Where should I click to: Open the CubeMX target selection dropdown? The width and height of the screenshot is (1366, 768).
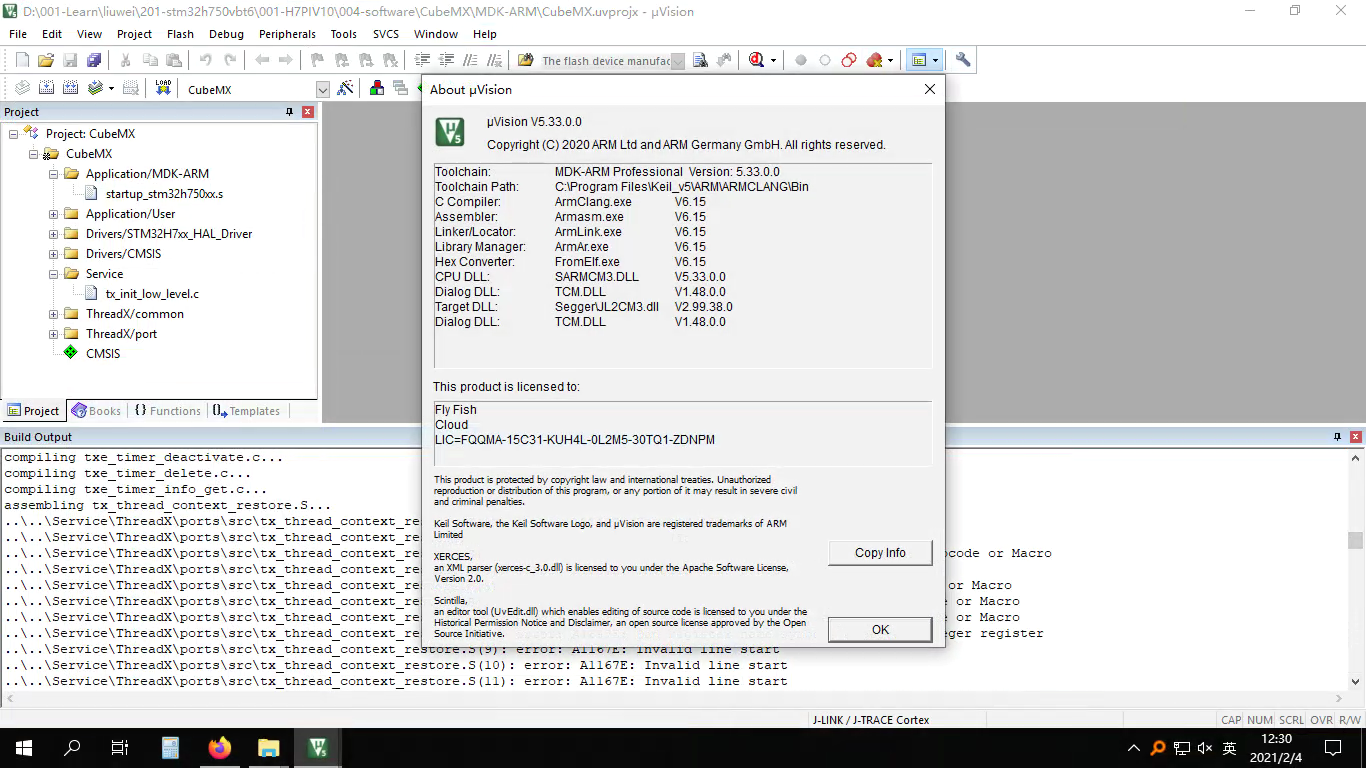323,89
